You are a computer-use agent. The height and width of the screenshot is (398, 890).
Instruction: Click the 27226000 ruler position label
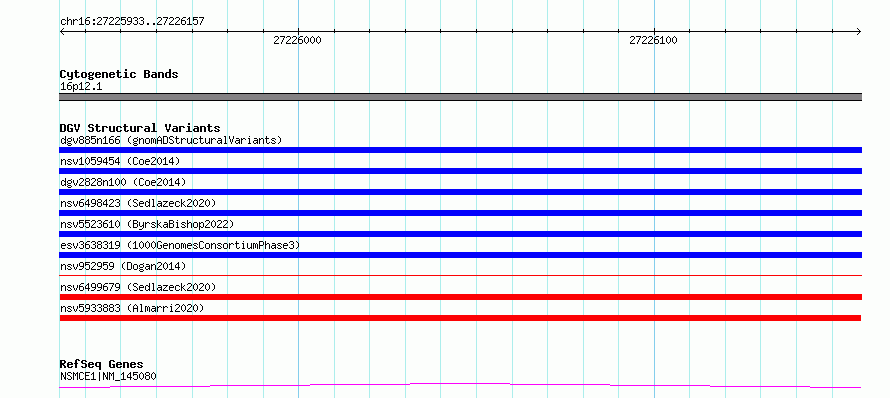coord(297,41)
